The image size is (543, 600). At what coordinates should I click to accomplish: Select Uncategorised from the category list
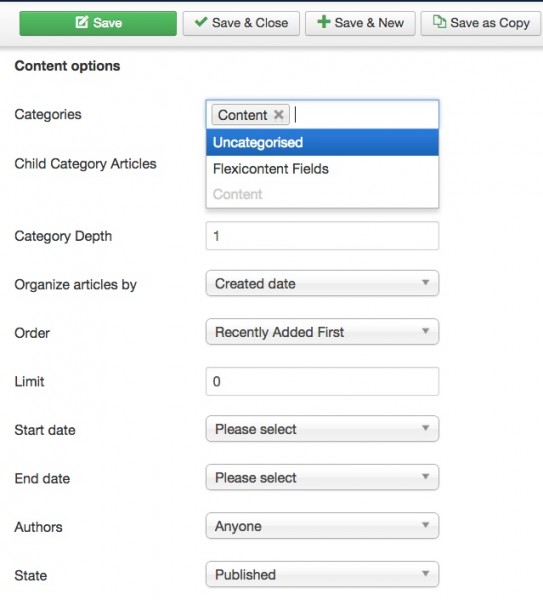[322, 142]
